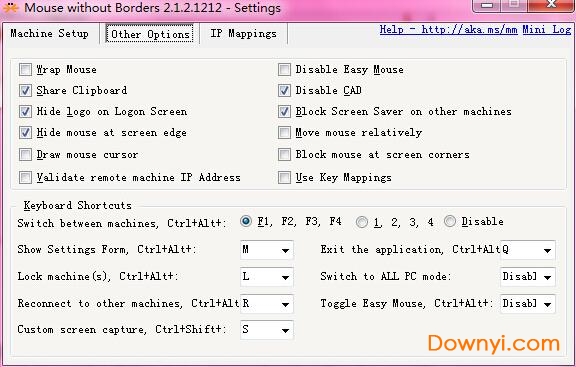The width and height of the screenshot is (576, 367).
Task: Enable Draw mouse cursor option
Action: (x=25, y=154)
